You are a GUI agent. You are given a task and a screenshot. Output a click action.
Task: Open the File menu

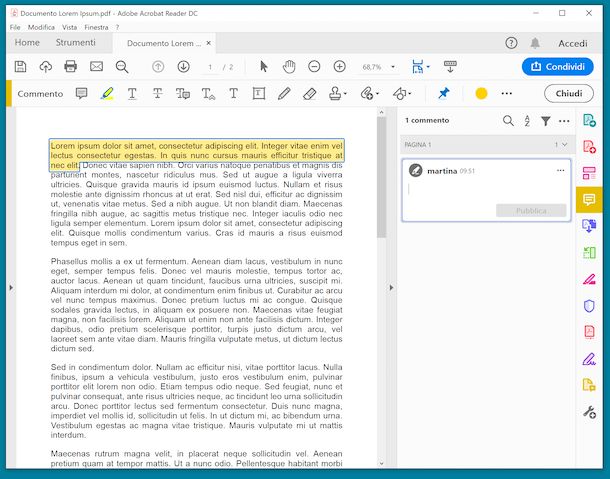[x=15, y=27]
